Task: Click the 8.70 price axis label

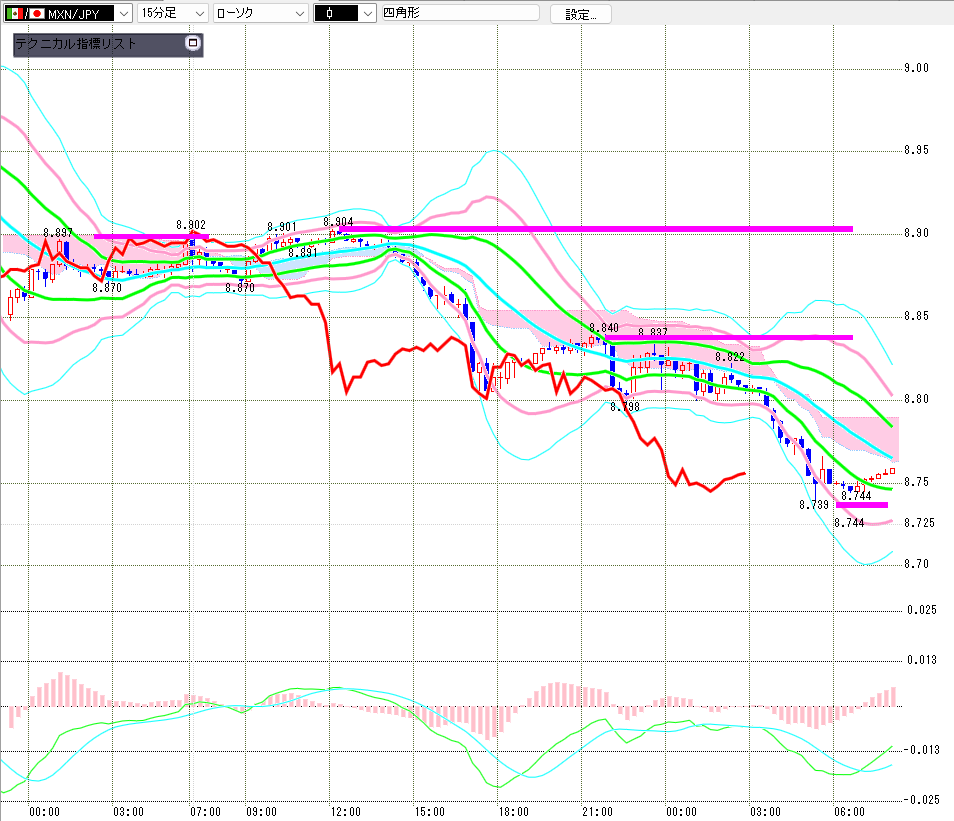Action: (916, 564)
